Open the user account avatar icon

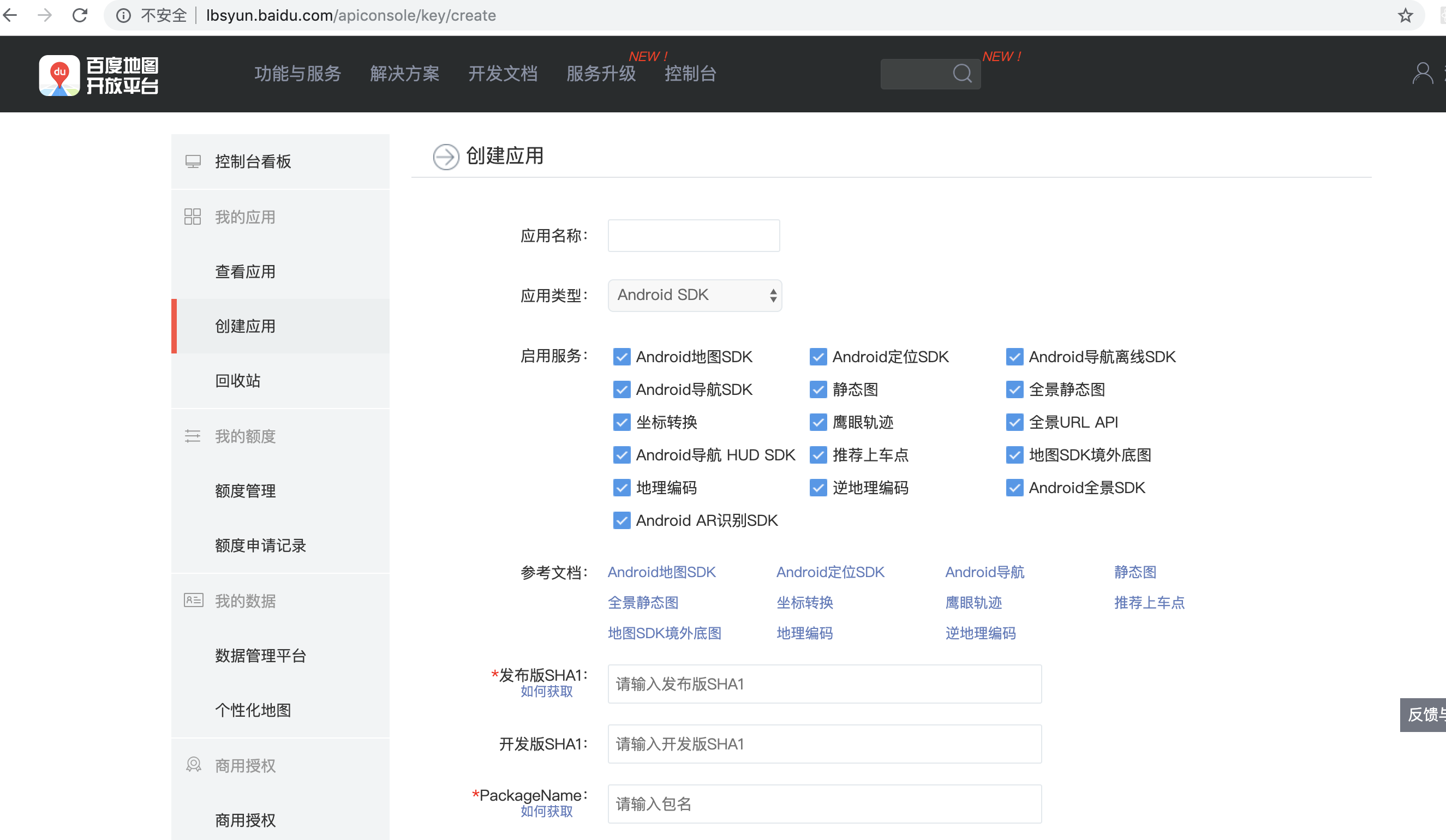[x=1423, y=74]
